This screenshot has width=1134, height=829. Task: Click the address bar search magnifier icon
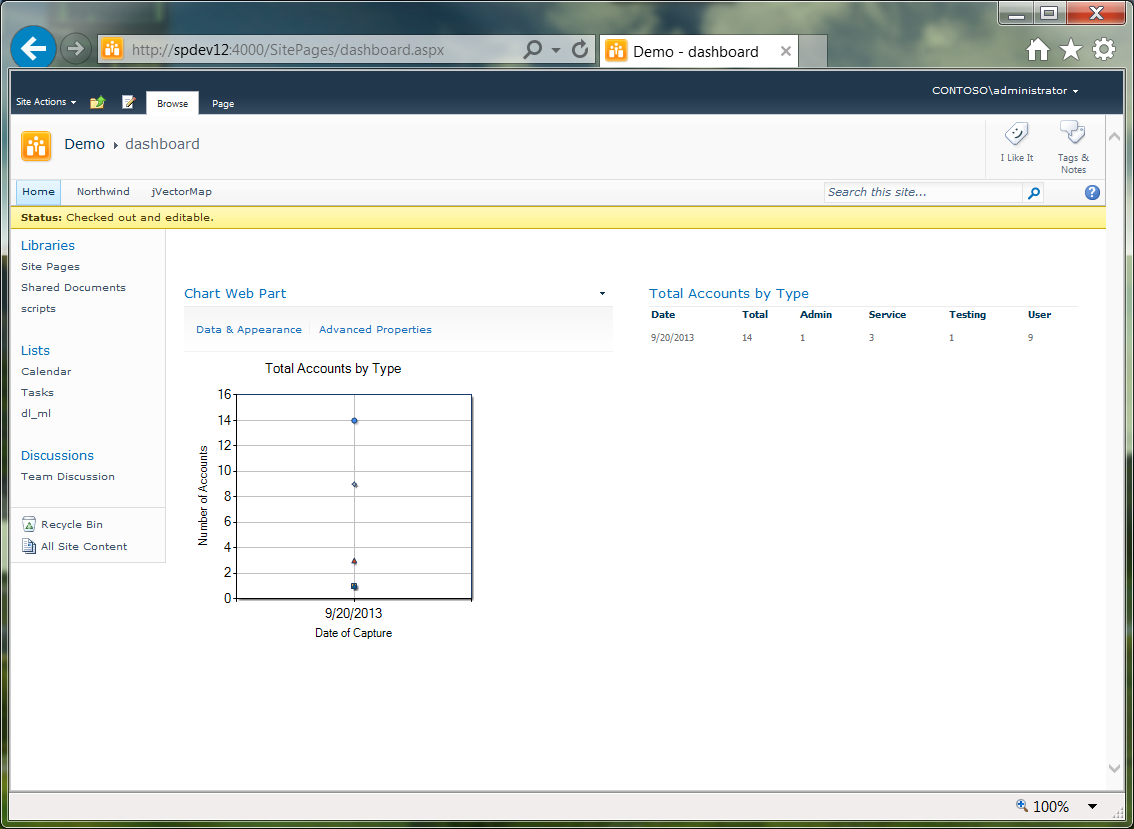(x=532, y=49)
